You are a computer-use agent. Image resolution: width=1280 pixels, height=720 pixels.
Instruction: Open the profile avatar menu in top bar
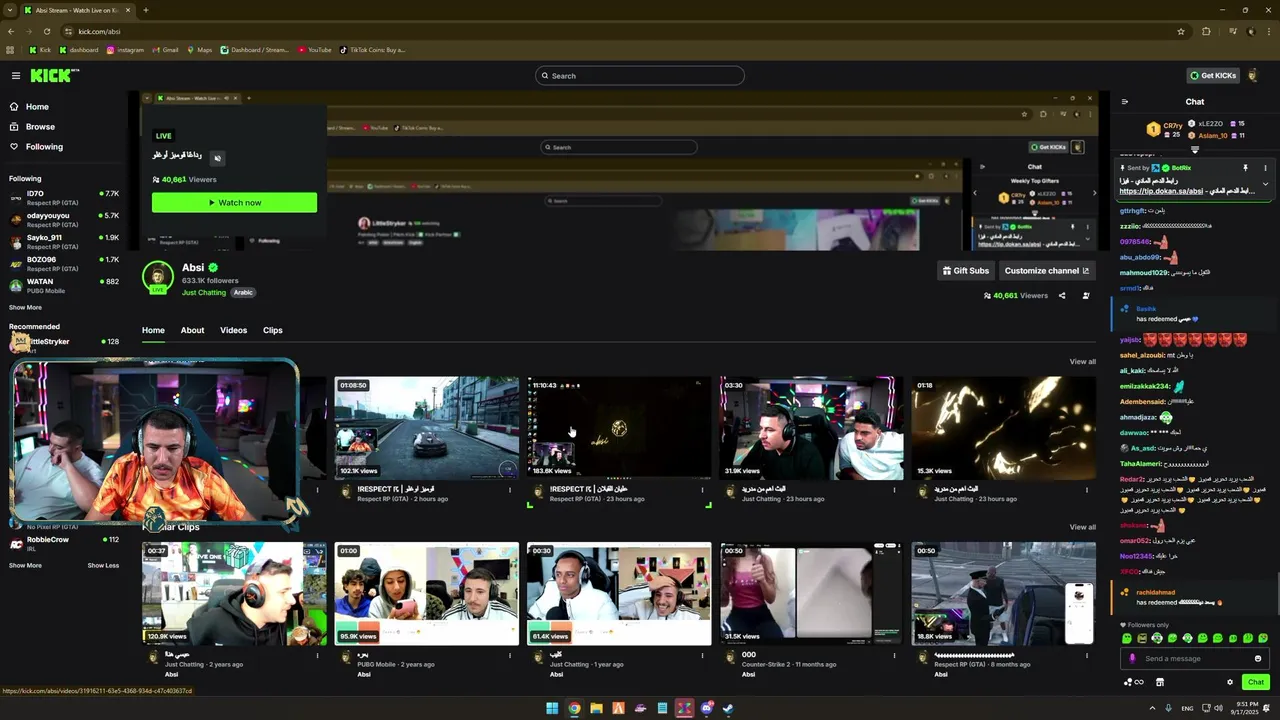[x=1253, y=76]
